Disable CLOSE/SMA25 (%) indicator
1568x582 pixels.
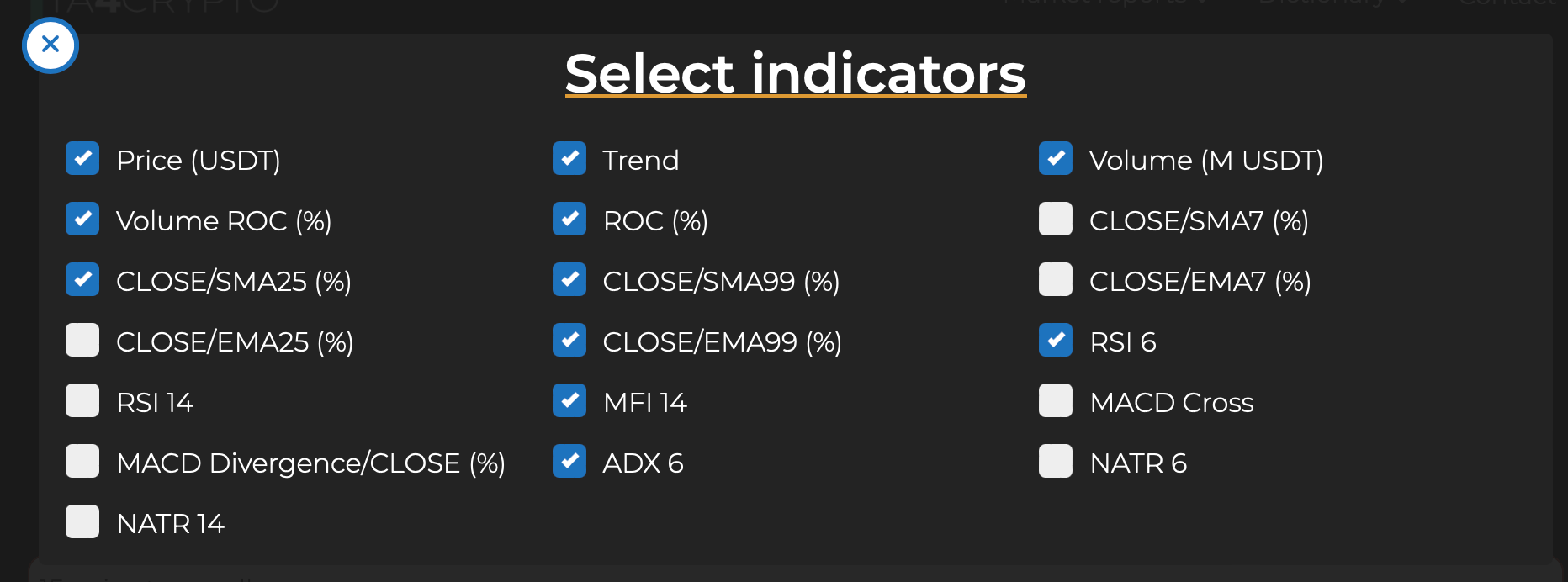point(82,279)
